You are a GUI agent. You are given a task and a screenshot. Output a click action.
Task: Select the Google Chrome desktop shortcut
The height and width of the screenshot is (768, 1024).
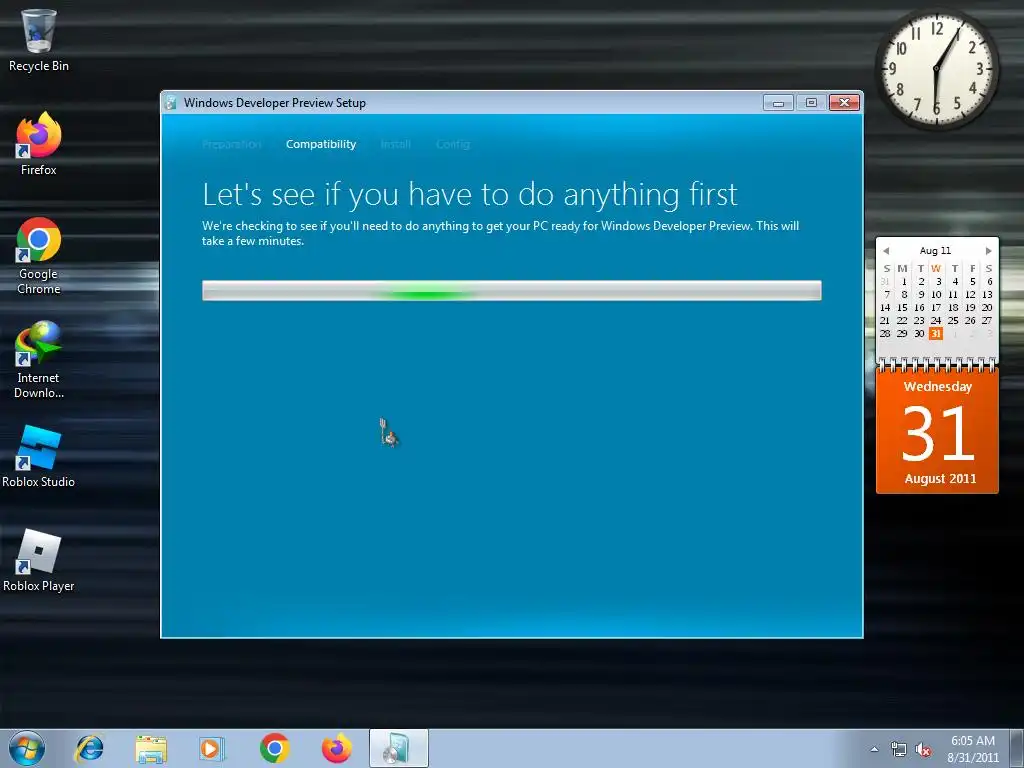click(39, 256)
